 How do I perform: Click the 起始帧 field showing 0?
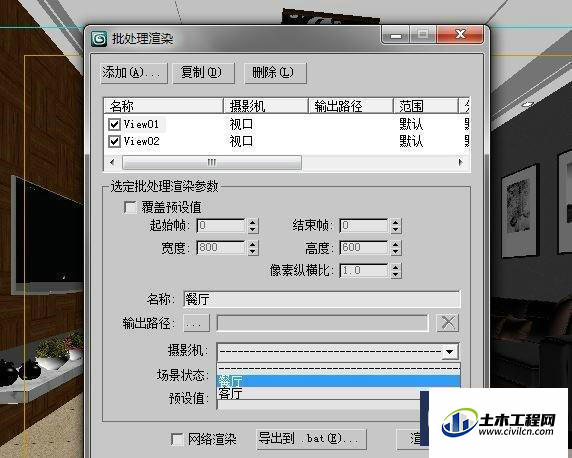coord(221,225)
